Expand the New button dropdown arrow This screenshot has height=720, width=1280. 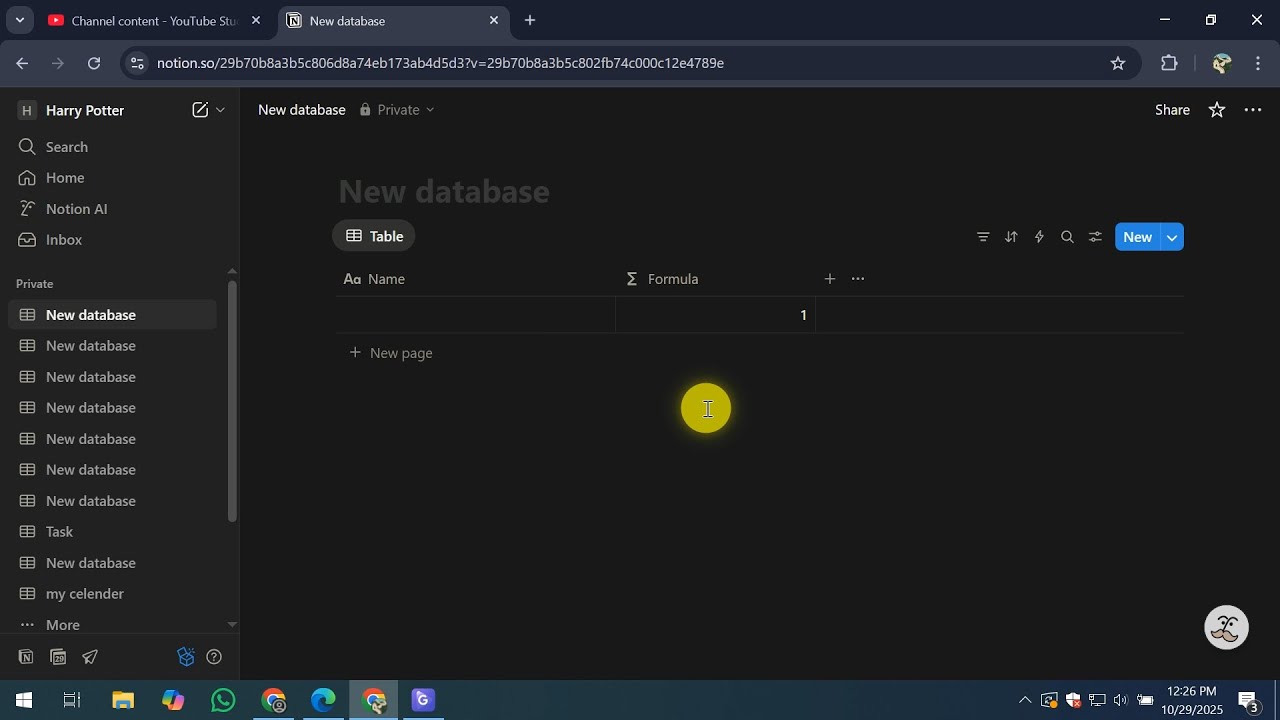pos(1172,237)
